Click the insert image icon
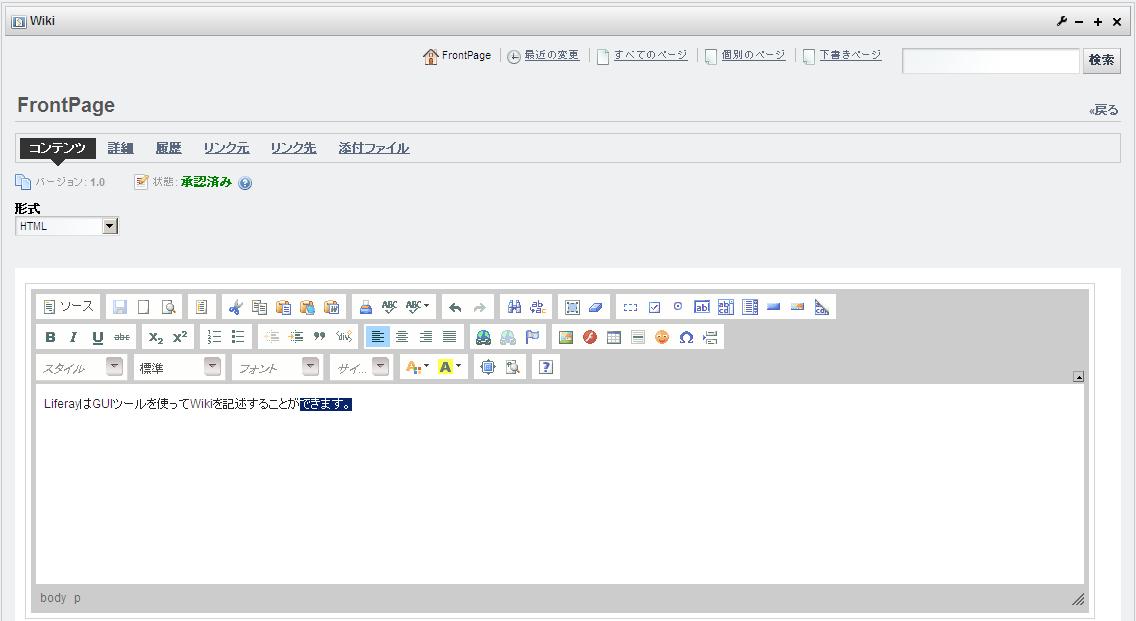The width and height of the screenshot is (1136, 621). click(566, 337)
